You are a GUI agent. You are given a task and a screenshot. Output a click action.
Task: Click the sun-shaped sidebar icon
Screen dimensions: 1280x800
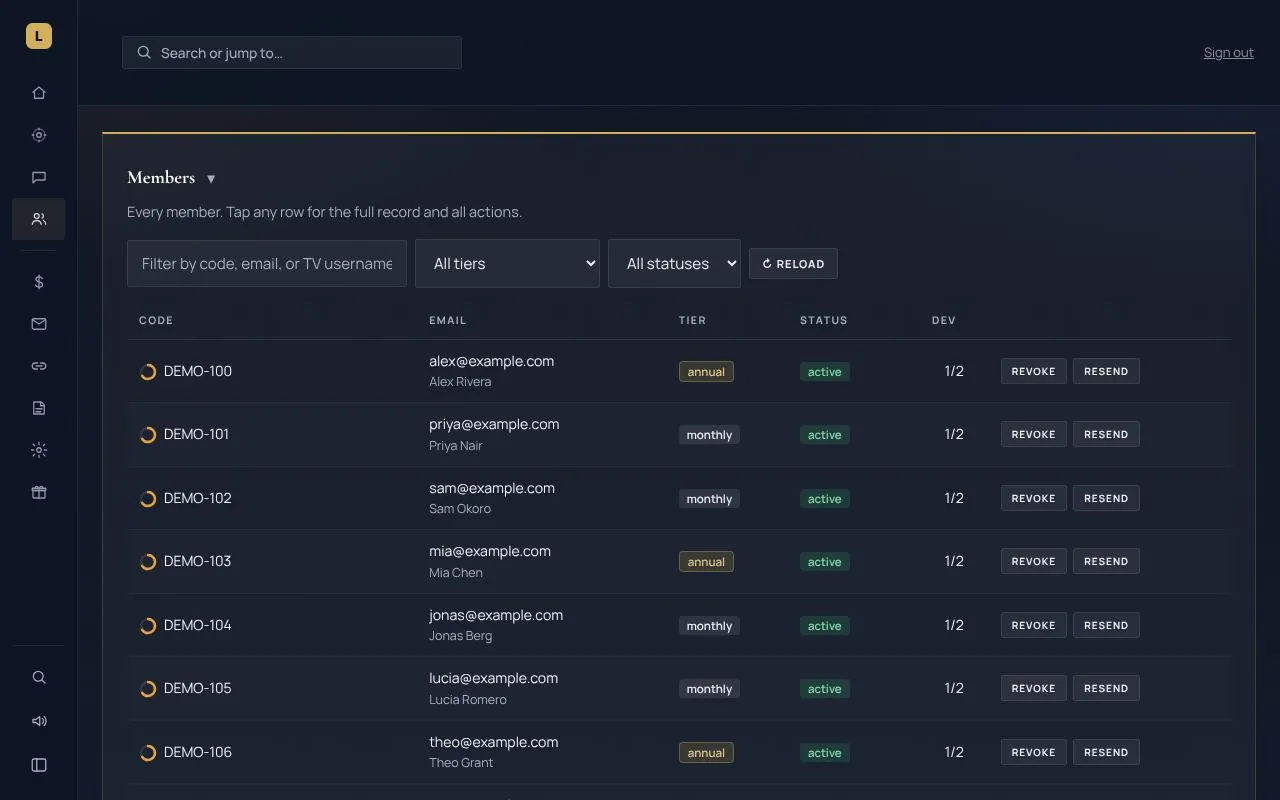39,450
